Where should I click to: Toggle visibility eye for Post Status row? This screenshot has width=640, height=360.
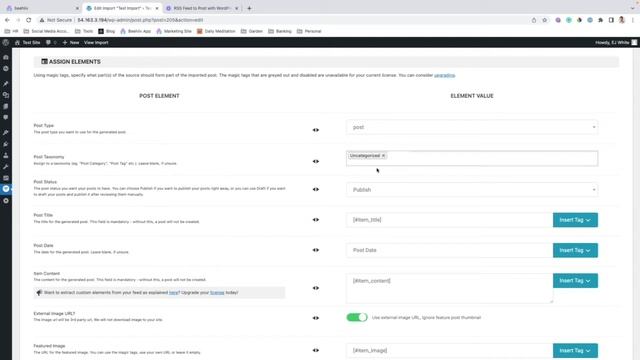[x=316, y=189]
